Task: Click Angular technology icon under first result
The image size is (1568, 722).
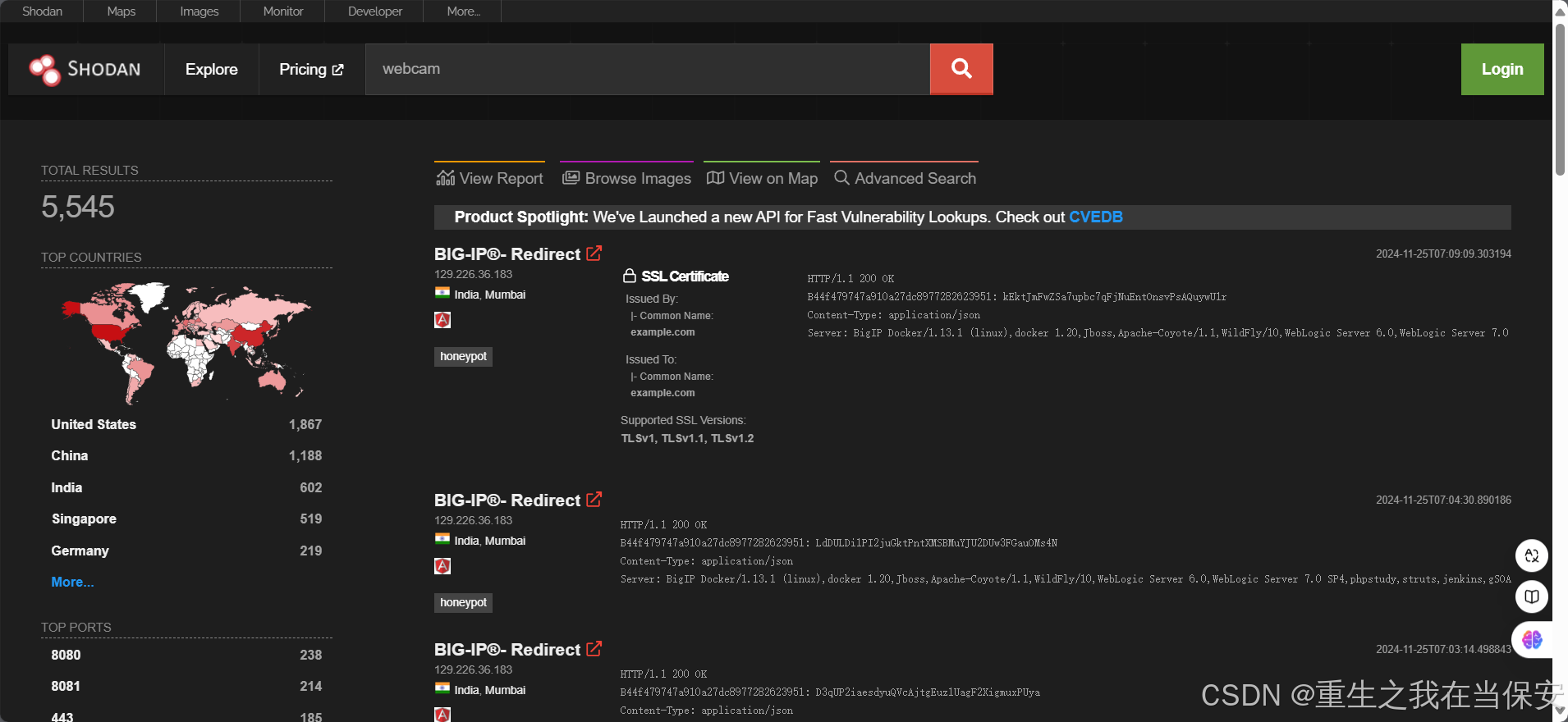Action: pos(442,320)
